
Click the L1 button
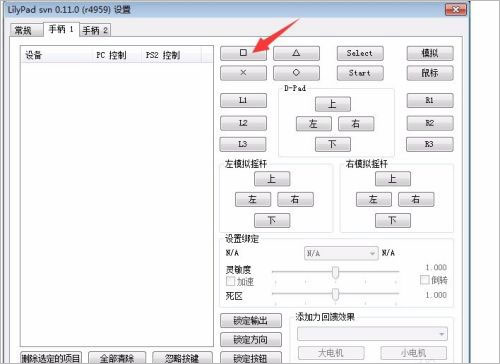tap(243, 100)
